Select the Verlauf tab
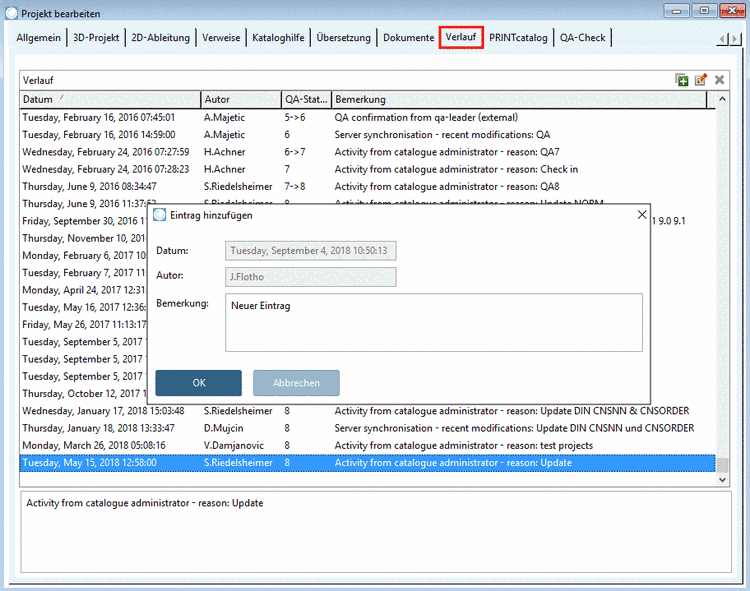This screenshot has height=591, width=750. click(x=461, y=37)
